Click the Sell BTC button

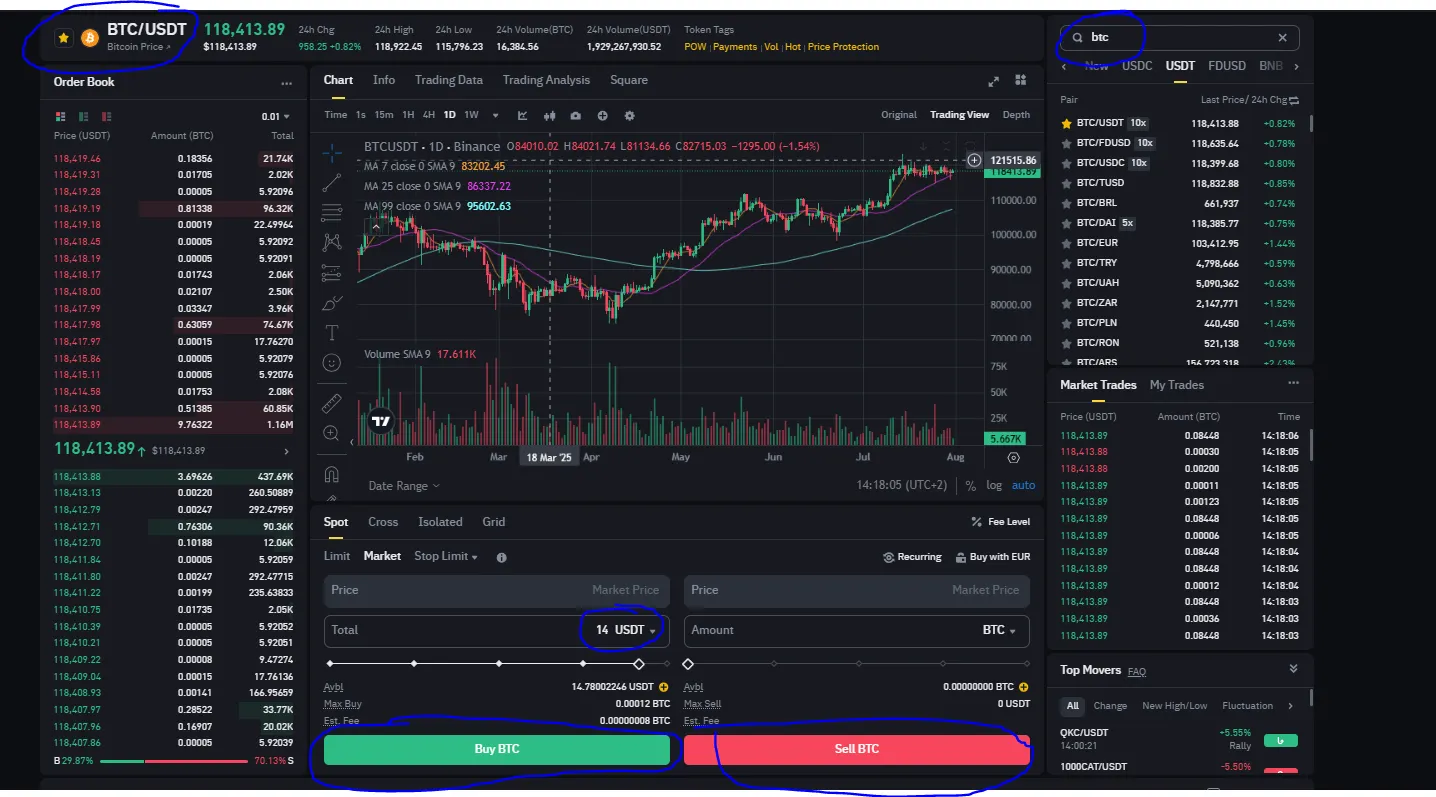(x=857, y=749)
